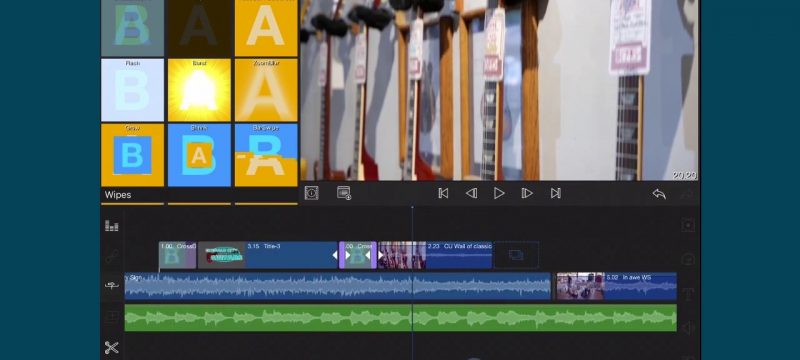
Task: Pick the gray-green B dissolve thumbnail
Action: point(133,28)
